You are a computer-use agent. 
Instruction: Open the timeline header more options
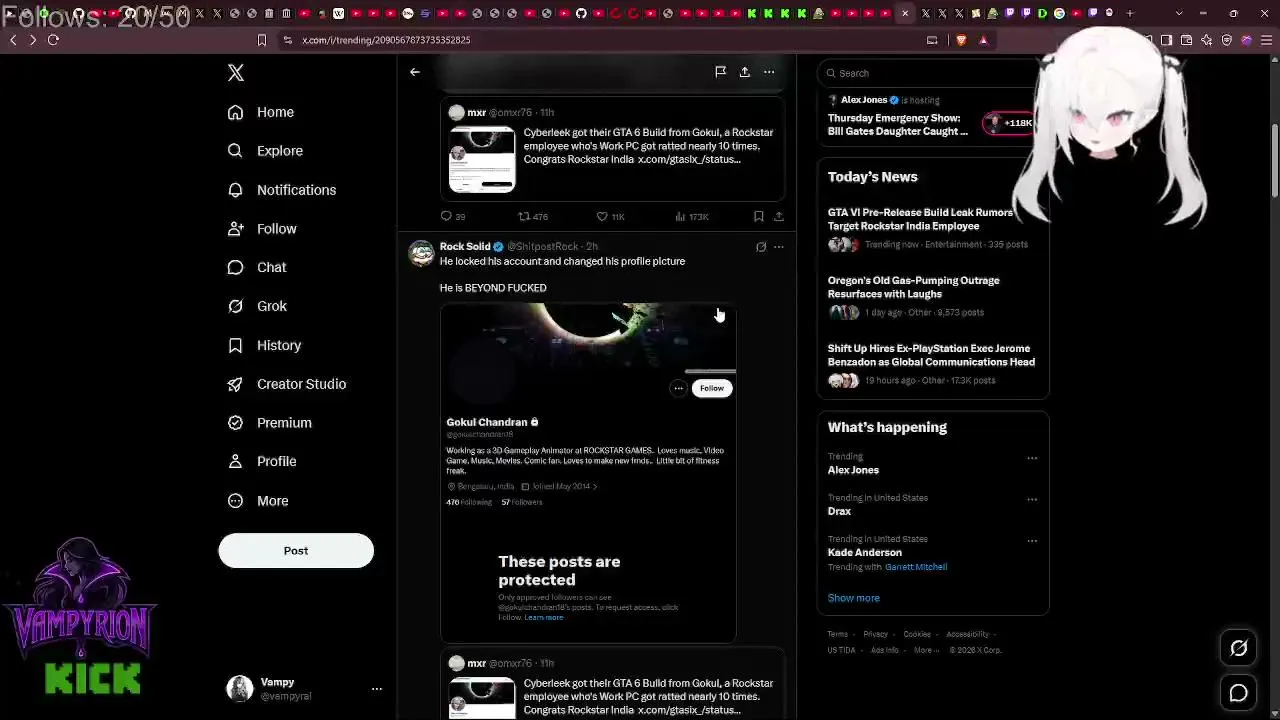pyautogui.click(x=769, y=72)
